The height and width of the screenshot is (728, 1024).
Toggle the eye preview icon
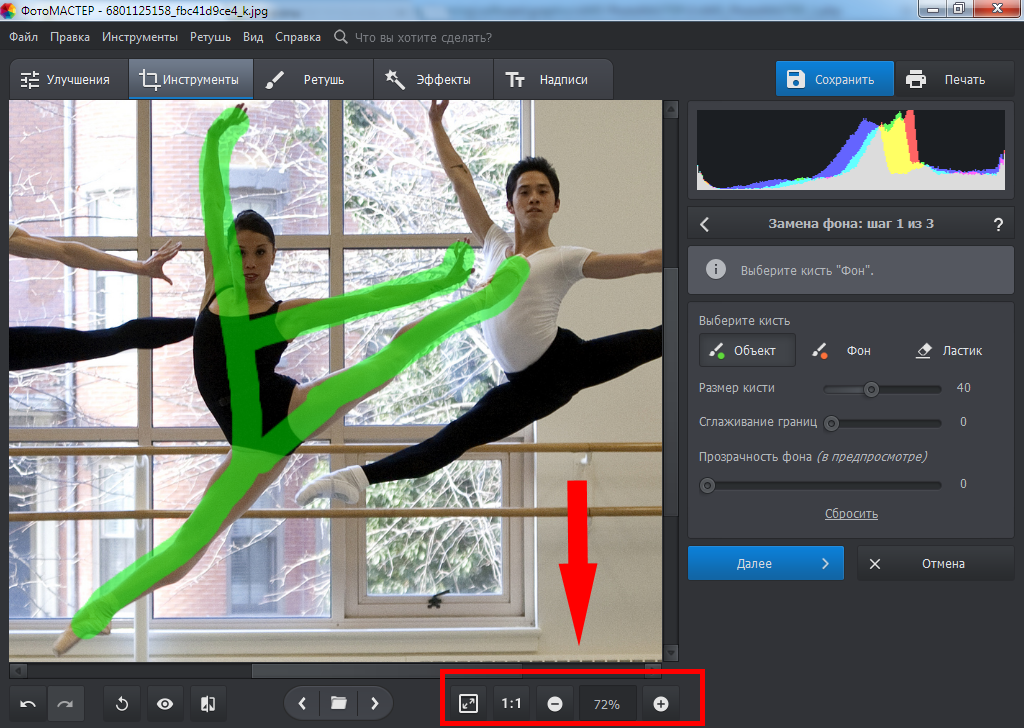[x=165, y=704]
